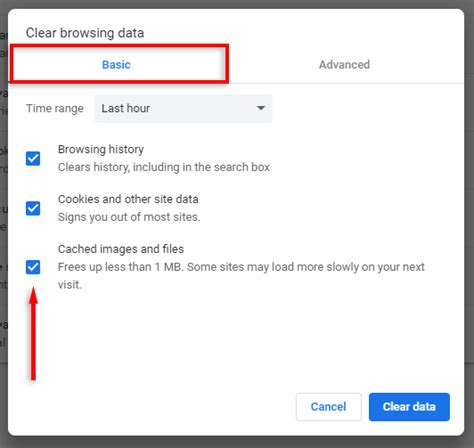Image resolution: width=474 pixels, height=448 pixels.
Task: Click the Time range label
Action: (x=55, y=108)
